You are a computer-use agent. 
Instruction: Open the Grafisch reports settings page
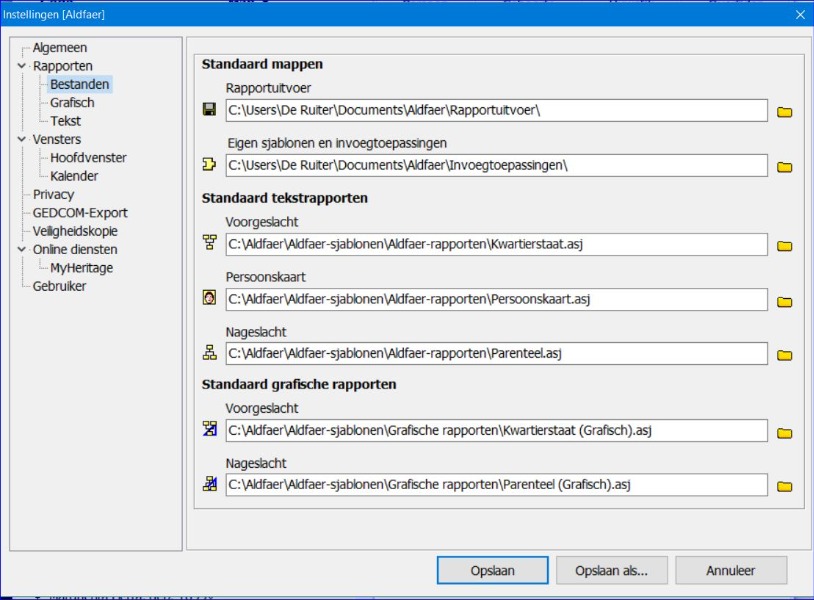pos(72,103)
